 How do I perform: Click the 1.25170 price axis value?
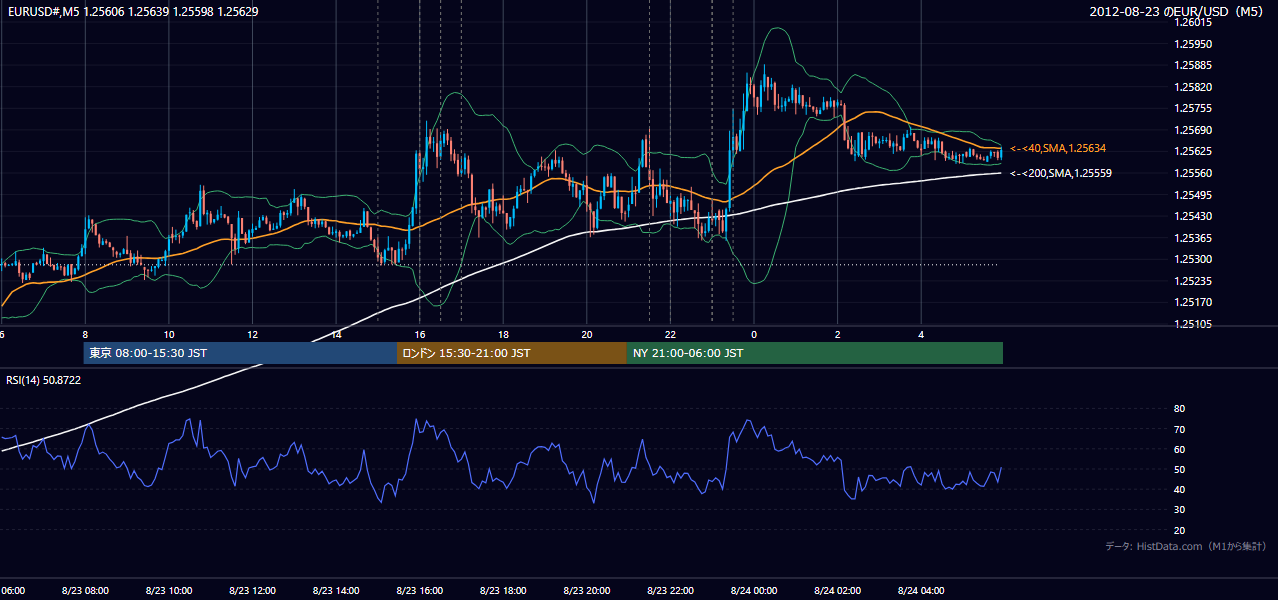click(x=1192, y=302)
